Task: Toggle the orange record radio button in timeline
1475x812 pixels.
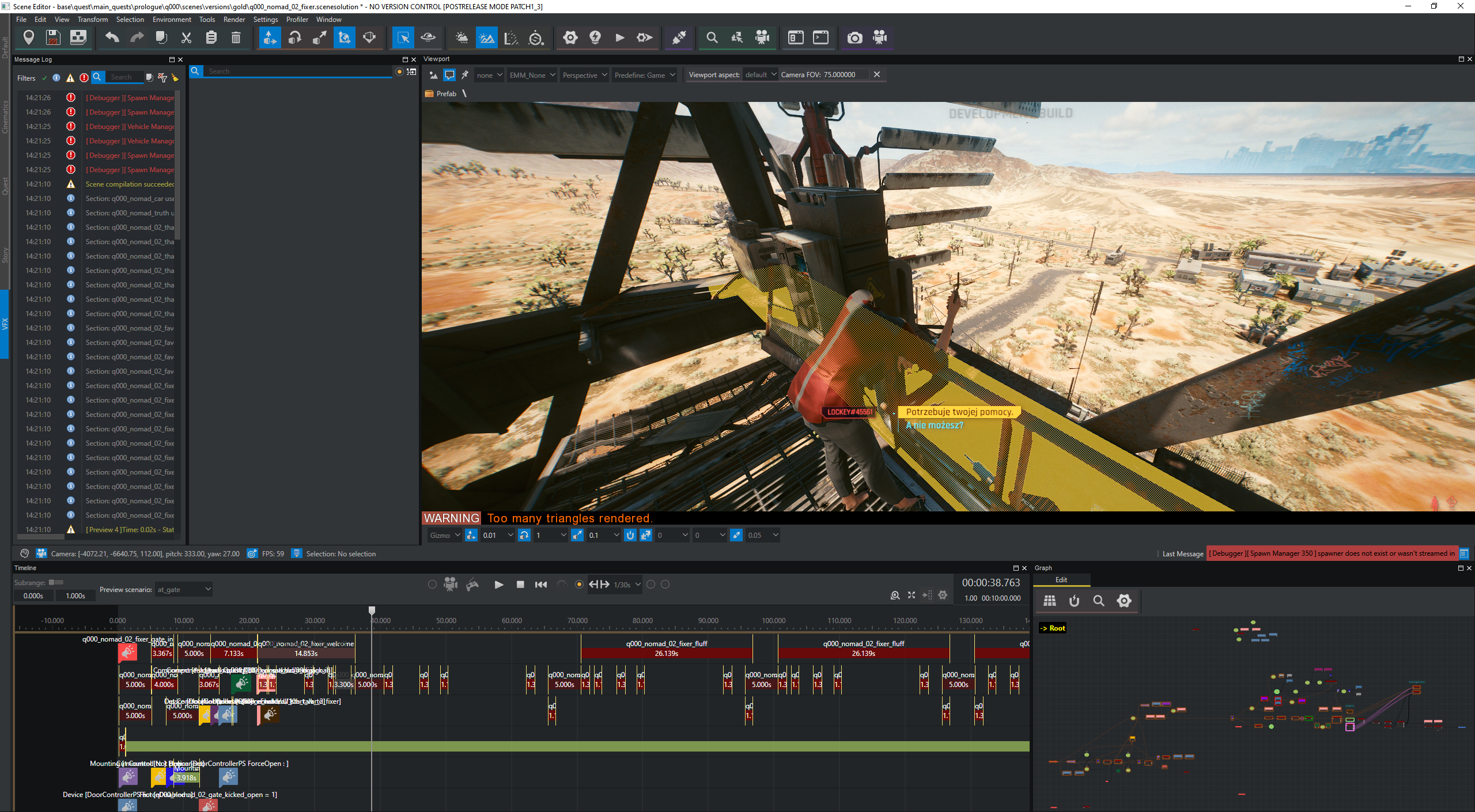Action: (x=579, y=585)
